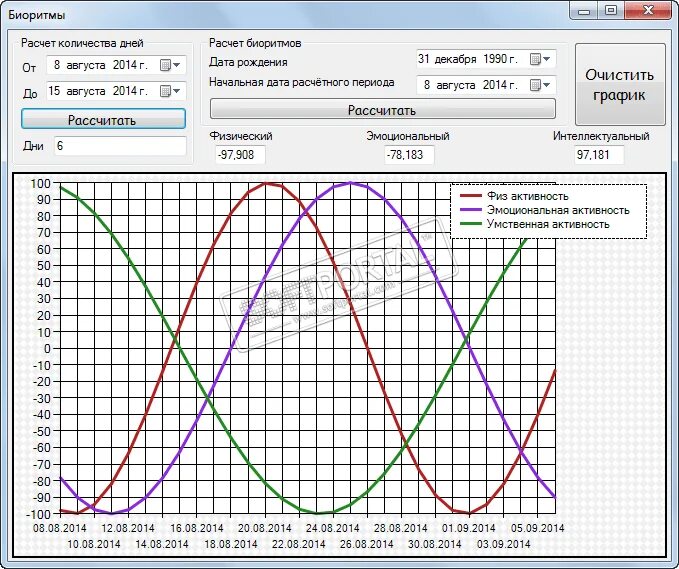679x569 pixels.
Task: Click the Интеллектуальный value field 97,181
Action: point(599,155)
